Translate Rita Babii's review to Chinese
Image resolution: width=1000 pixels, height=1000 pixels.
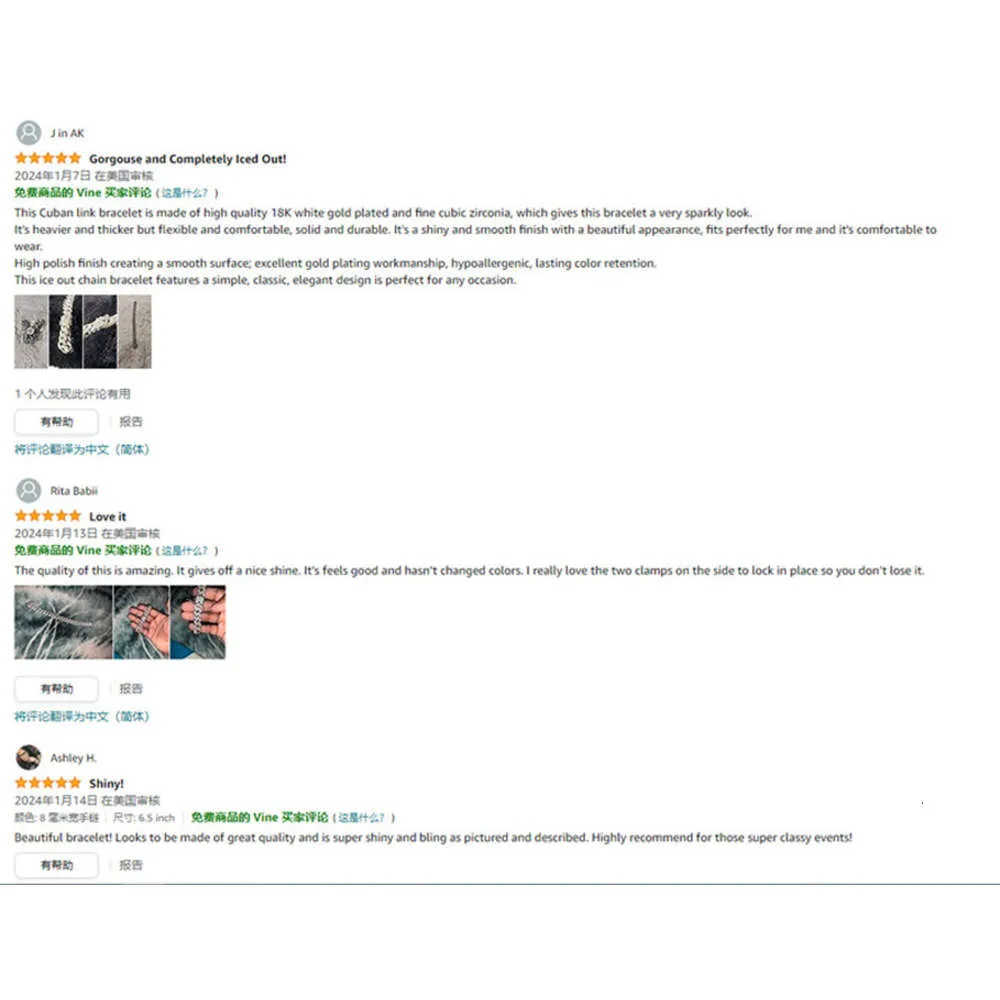click(82, 717)
